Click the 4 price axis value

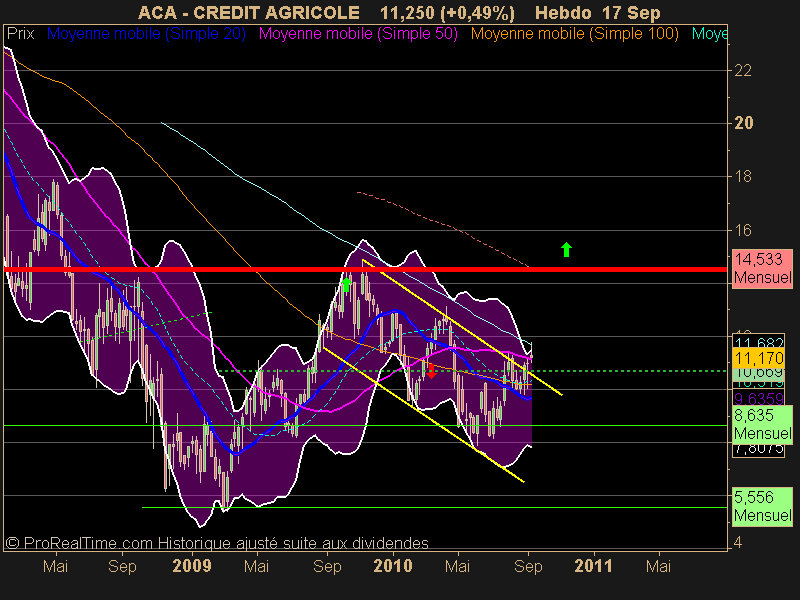coord(738,542)
